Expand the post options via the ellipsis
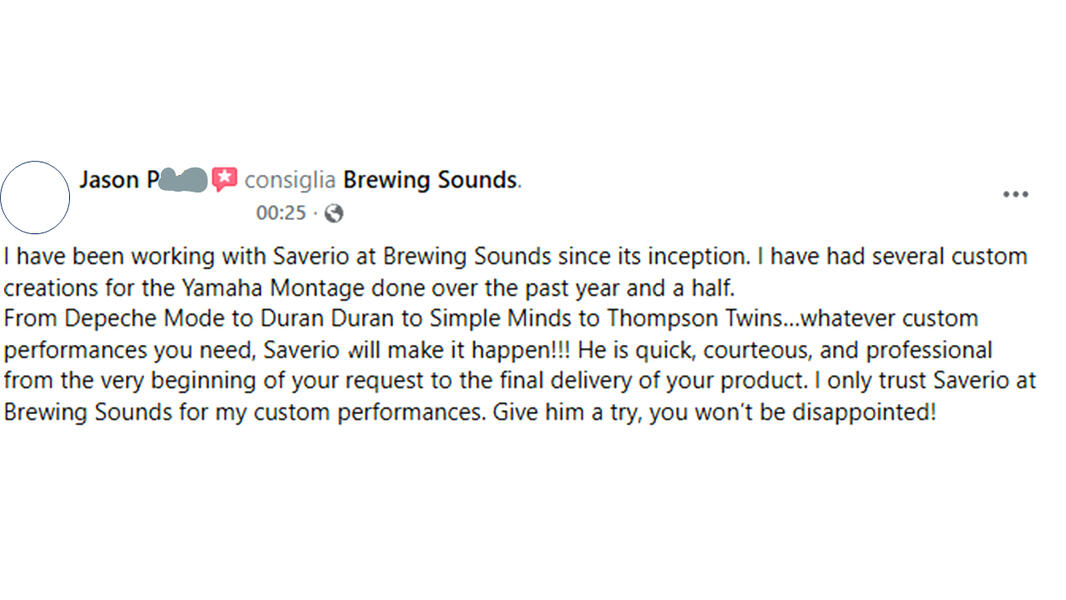This screenshot has width=1066, height=600. [1016, 194]
